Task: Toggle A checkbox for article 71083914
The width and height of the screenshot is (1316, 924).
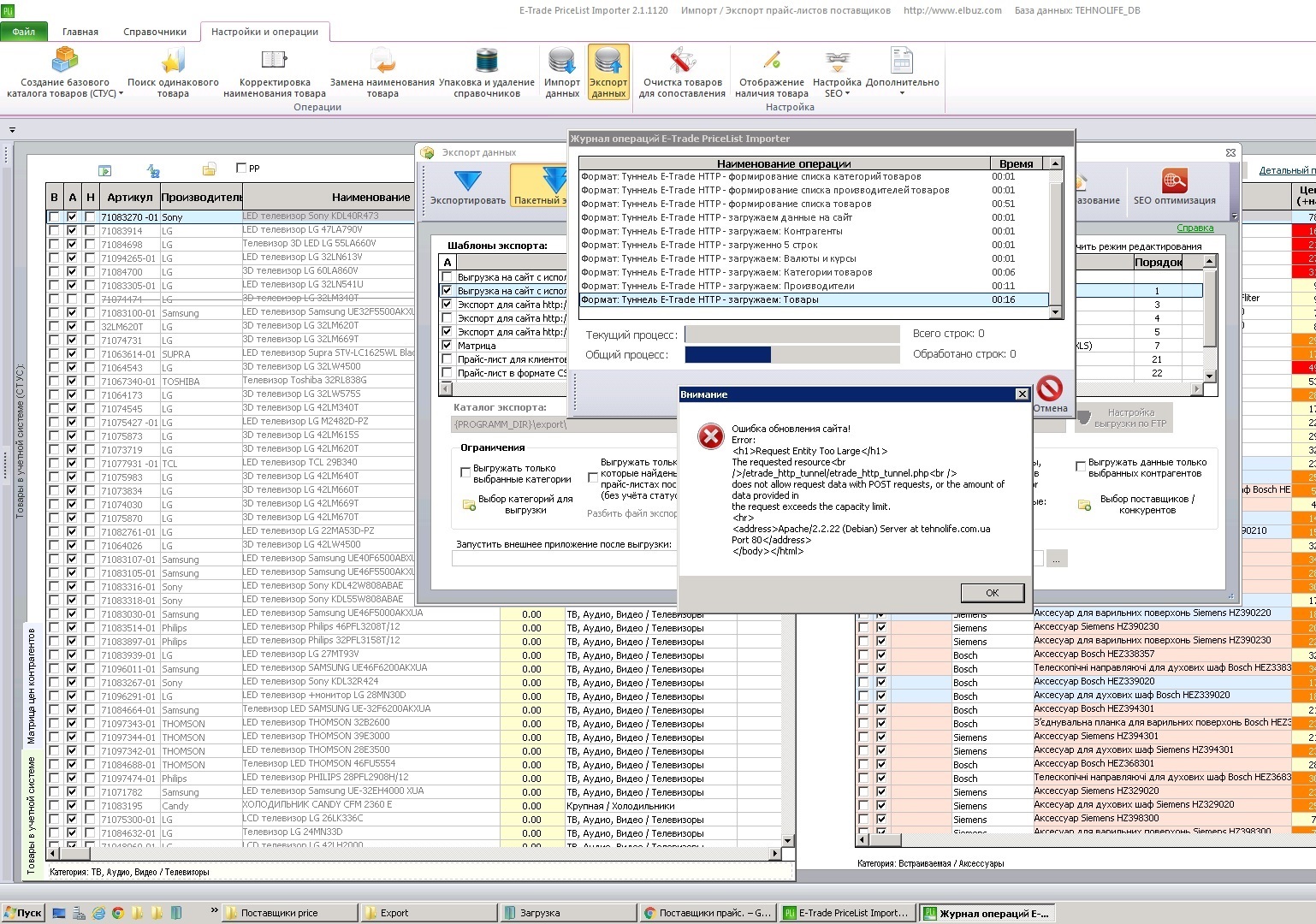Action: [72, 231]
